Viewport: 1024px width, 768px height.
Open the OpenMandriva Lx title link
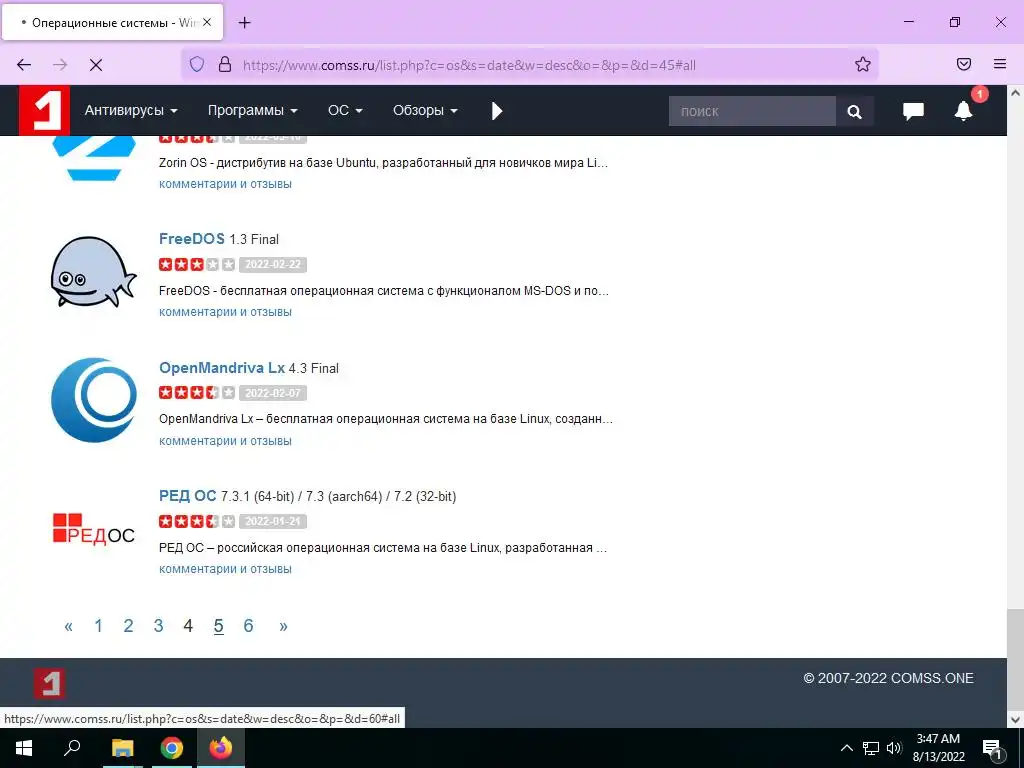[x=222, y=368]
